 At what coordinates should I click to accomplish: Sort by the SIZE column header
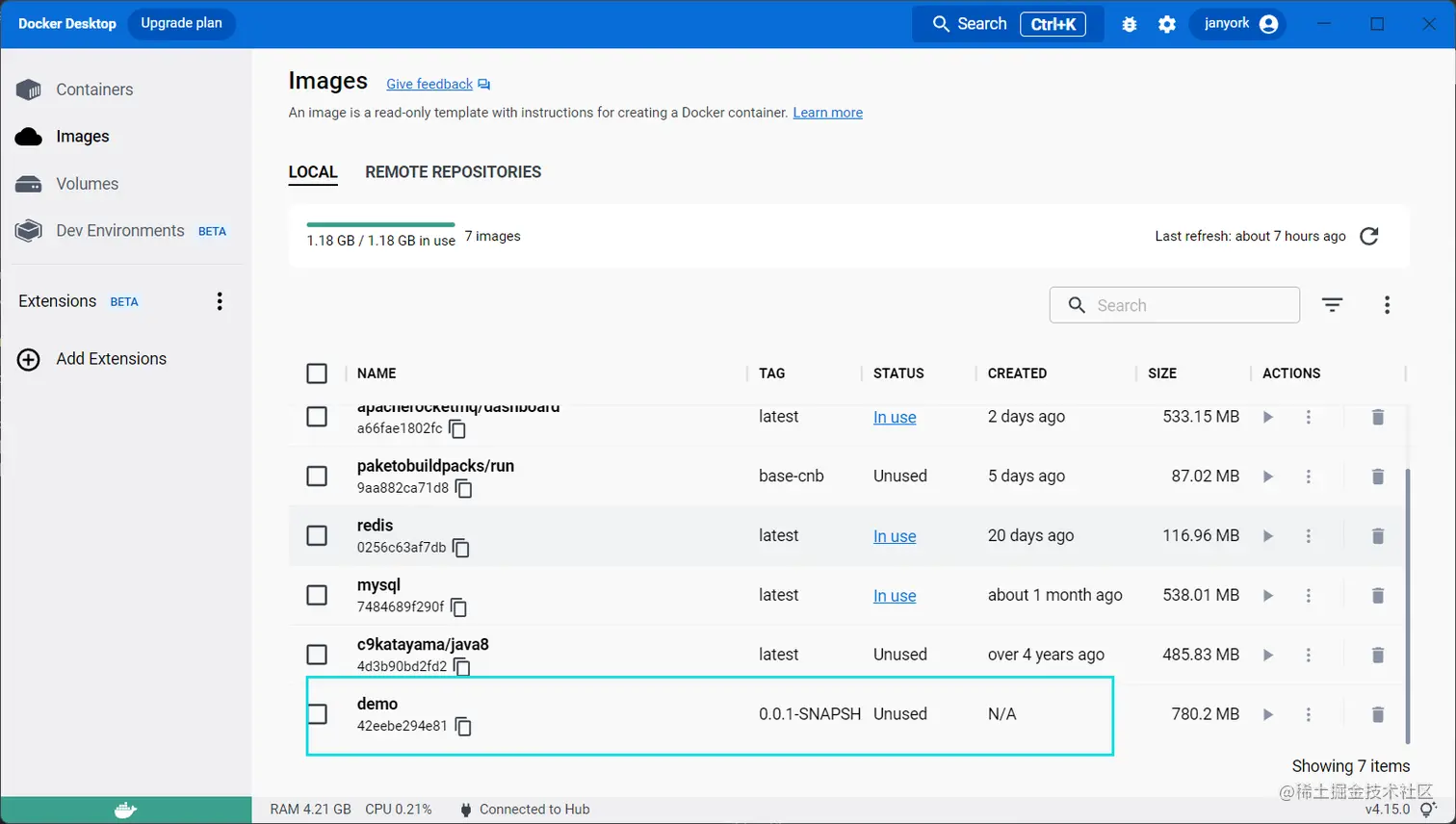coord(1162,373)
